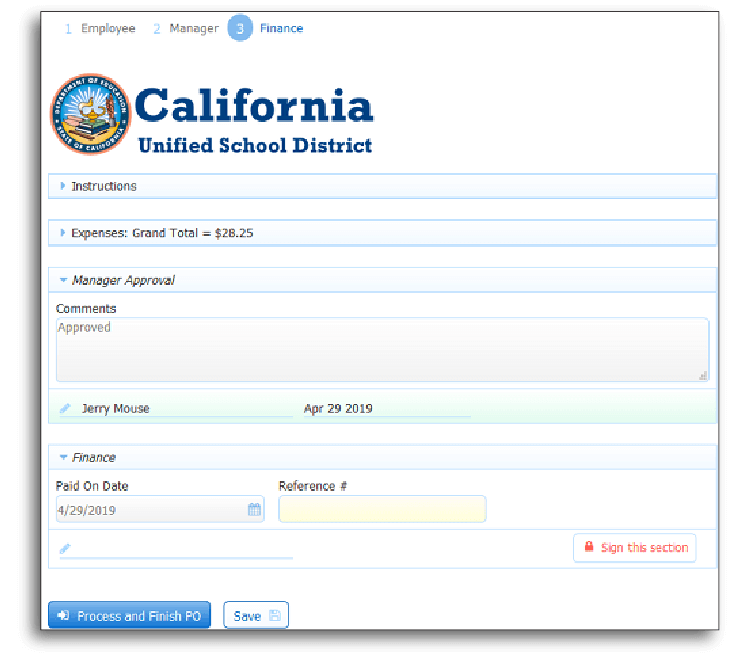Open the calendar picker for Paid On Date

(254, 509)
